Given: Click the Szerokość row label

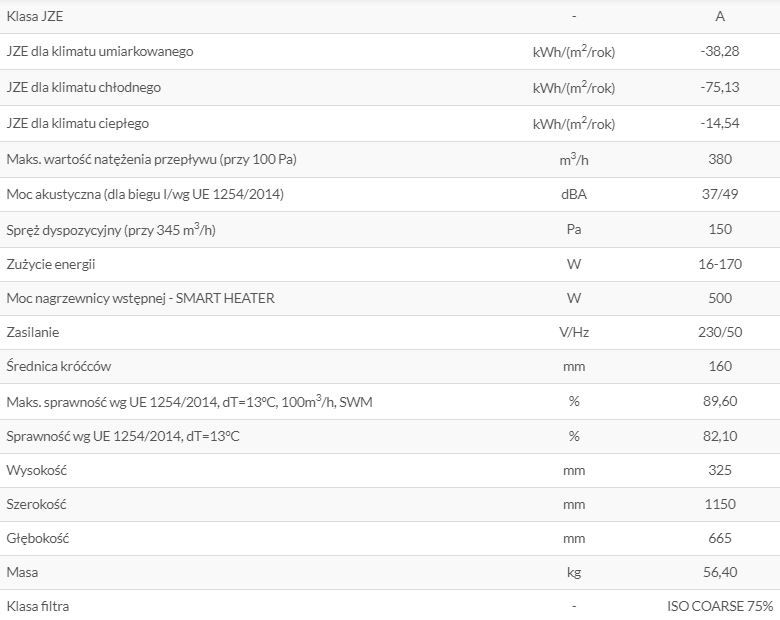Looking at the screenshot, I should pyautogui.click(x=36, y=504).
